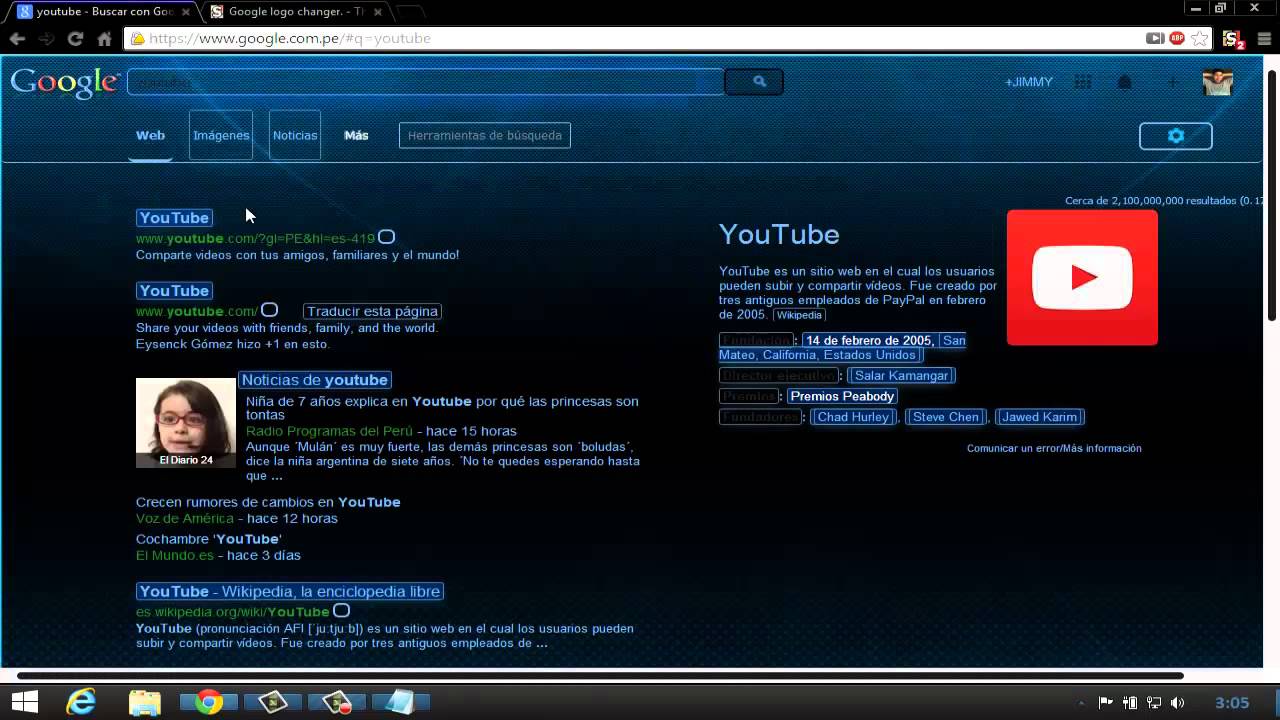Click the Wikipedia source link in the panel
Screen dimensions: 1280x720
pyautogui.click(x=799, y=315)
